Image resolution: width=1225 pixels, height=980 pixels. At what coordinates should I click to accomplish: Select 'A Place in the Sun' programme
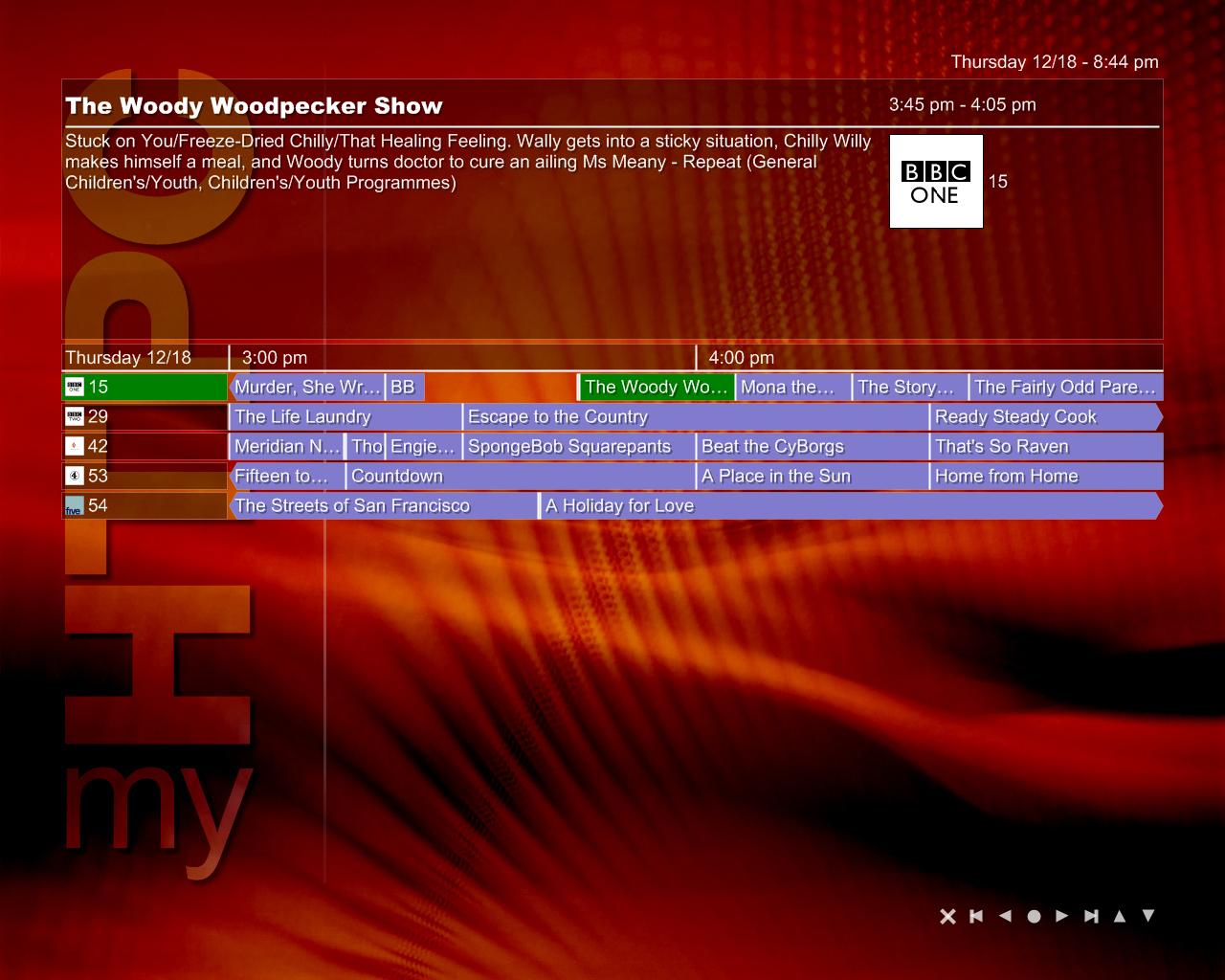pyautogui.click(x=813, y=477)
